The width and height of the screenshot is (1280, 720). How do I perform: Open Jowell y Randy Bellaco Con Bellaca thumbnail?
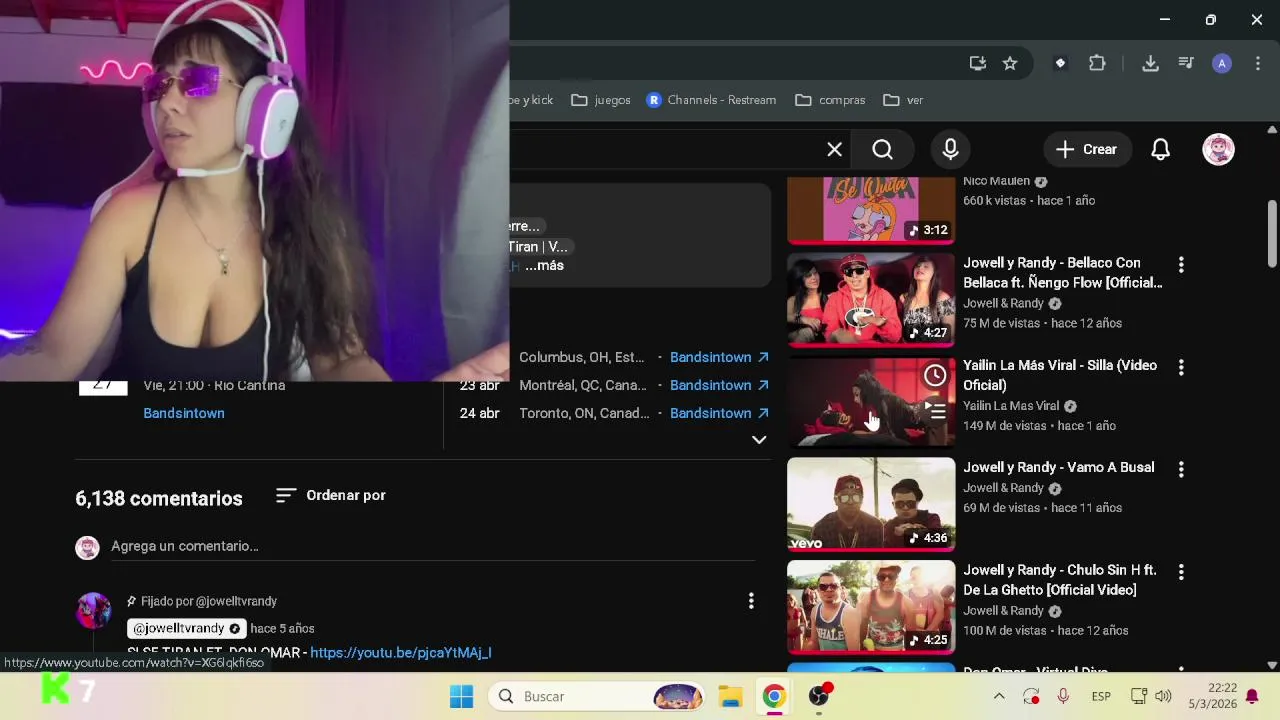coord(871,299)
